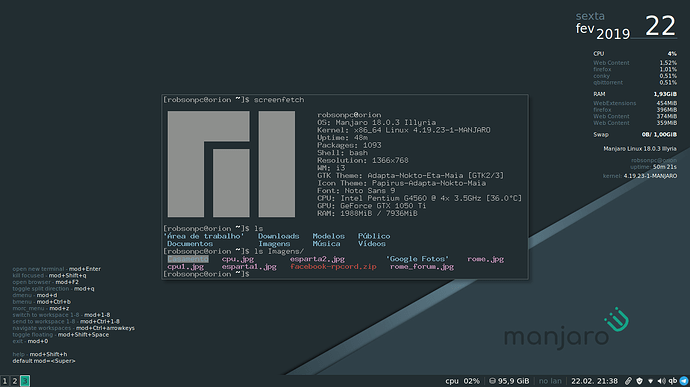The width and height of the screenshot is (690, 387).
Task: Click 'Resolution: 1366x768' line
Action: pos(363,160)
